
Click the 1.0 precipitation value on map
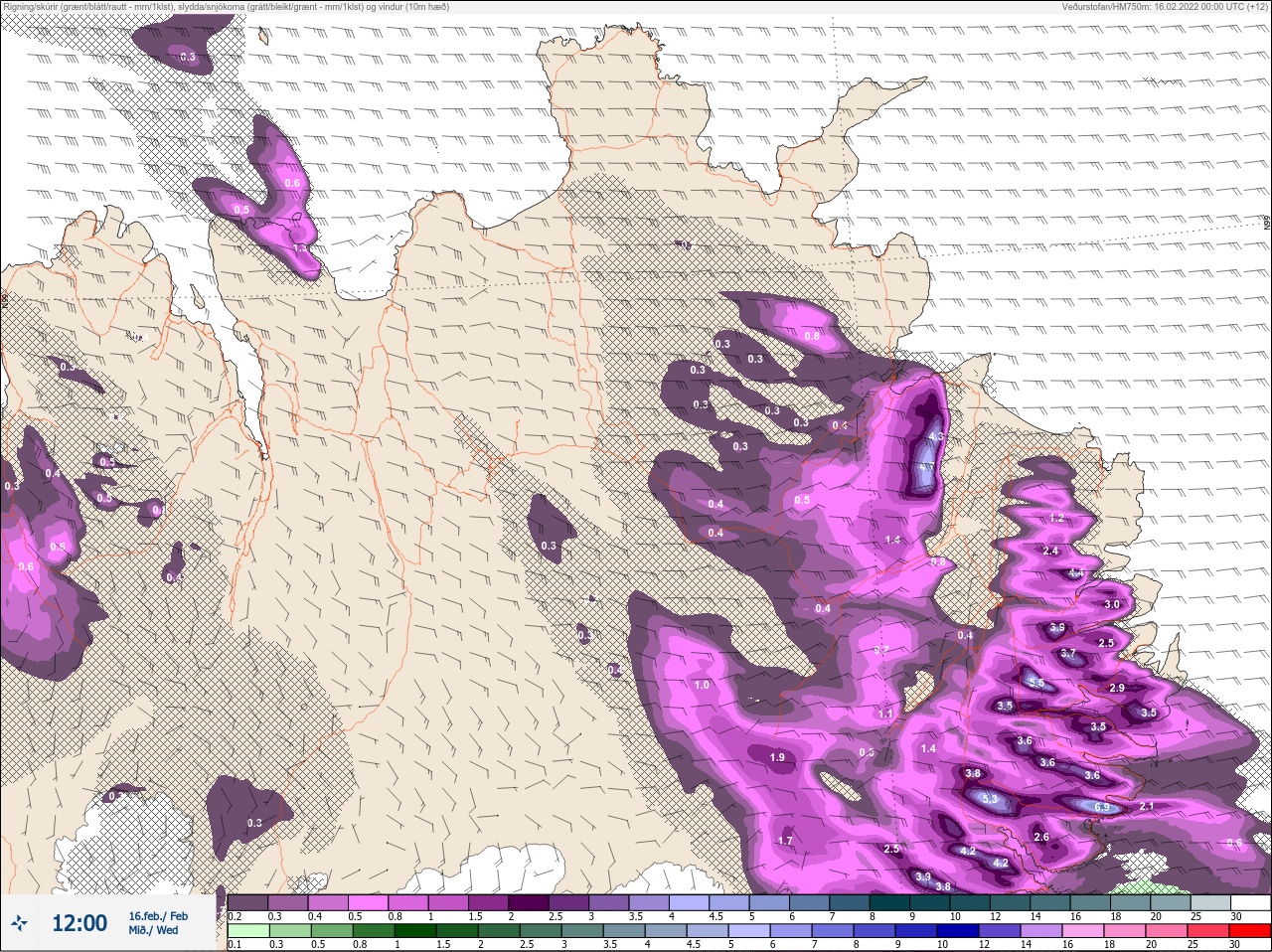click(702, 685)
